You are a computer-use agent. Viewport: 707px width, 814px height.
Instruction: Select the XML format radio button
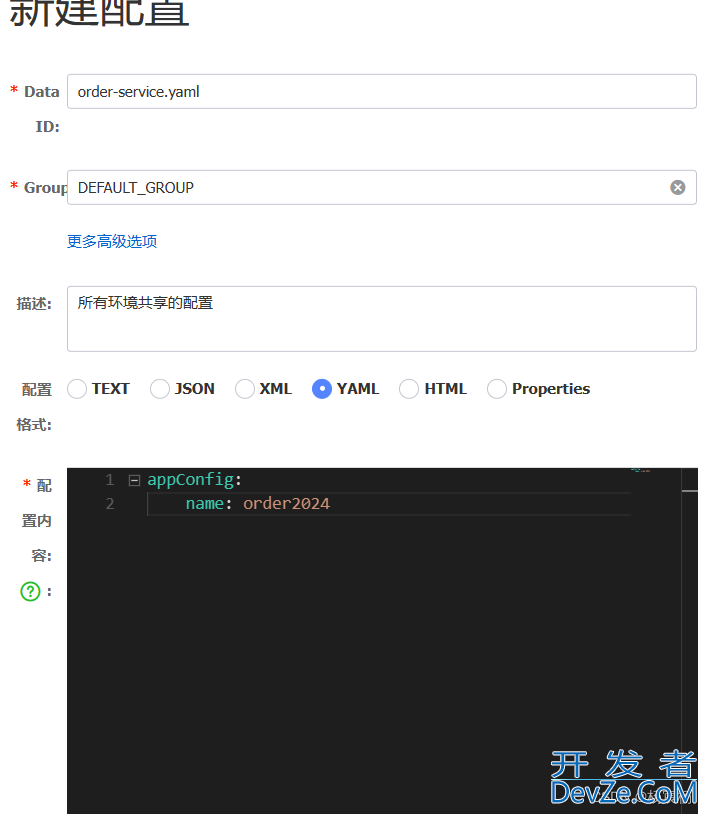click(x=244, y=389)
